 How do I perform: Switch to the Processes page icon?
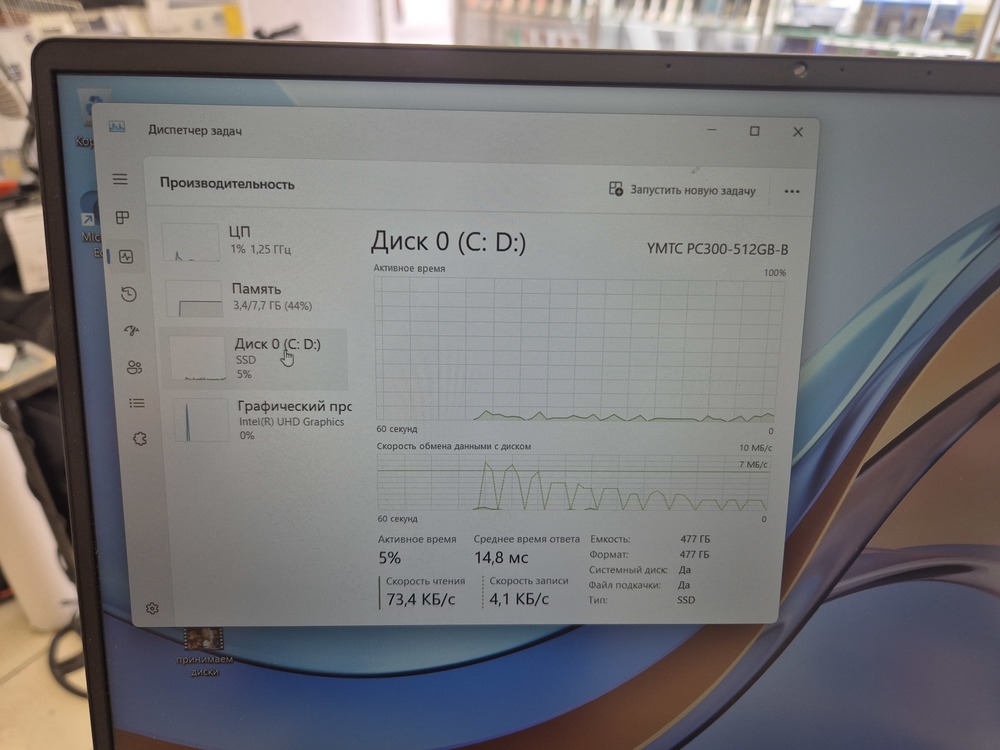(x=123, y=218)
